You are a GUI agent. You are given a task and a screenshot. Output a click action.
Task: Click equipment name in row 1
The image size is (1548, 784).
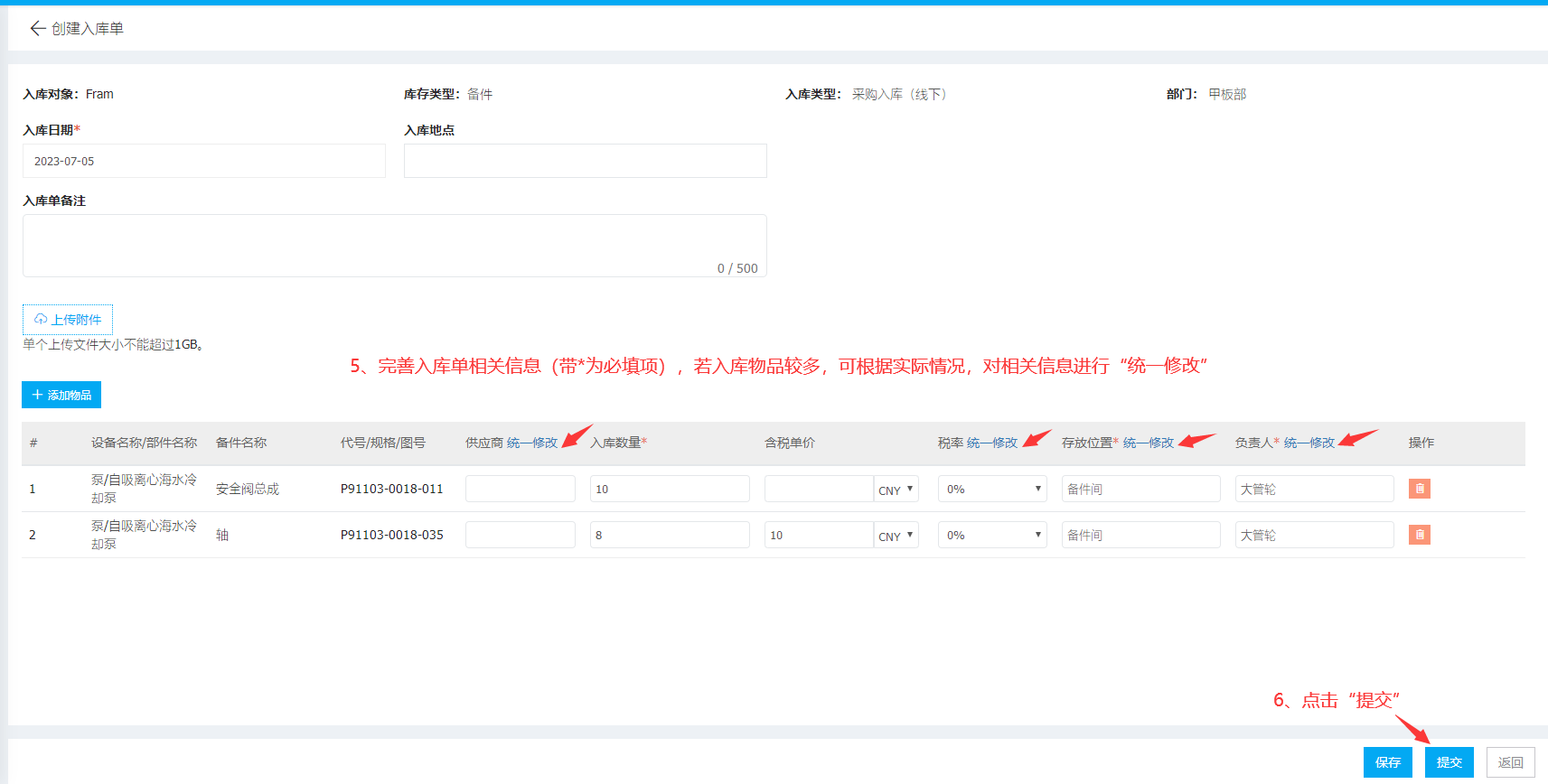(144, 489)
